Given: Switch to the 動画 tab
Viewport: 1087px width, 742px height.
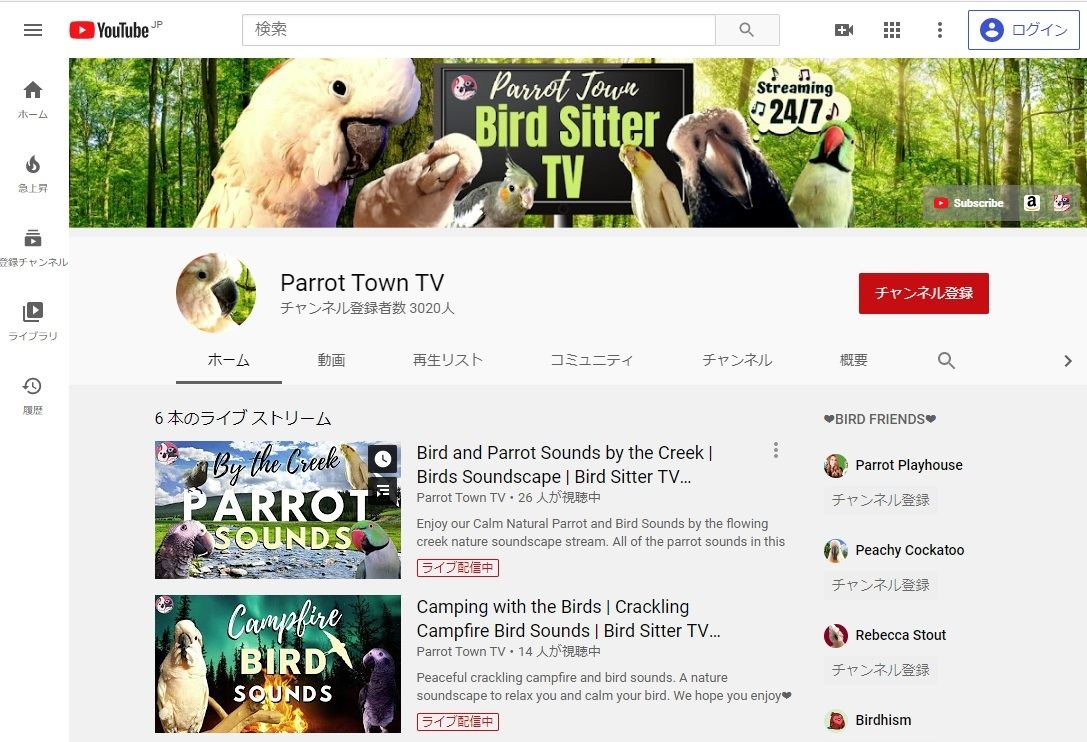Looking at the screenshot, I should pyautogui.click(x=331, y=360).
